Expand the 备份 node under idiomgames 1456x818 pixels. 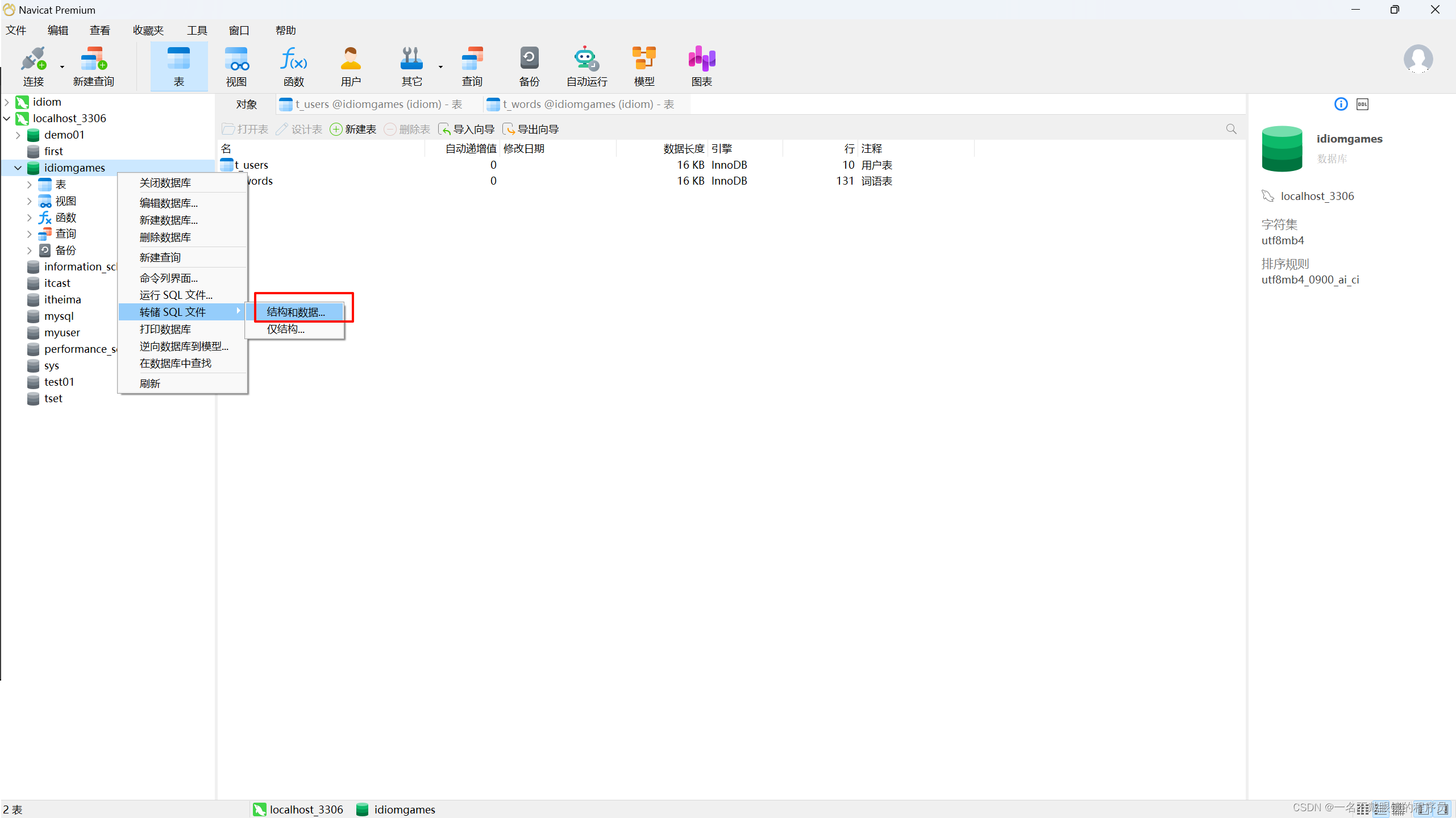[x=30, y=251]
